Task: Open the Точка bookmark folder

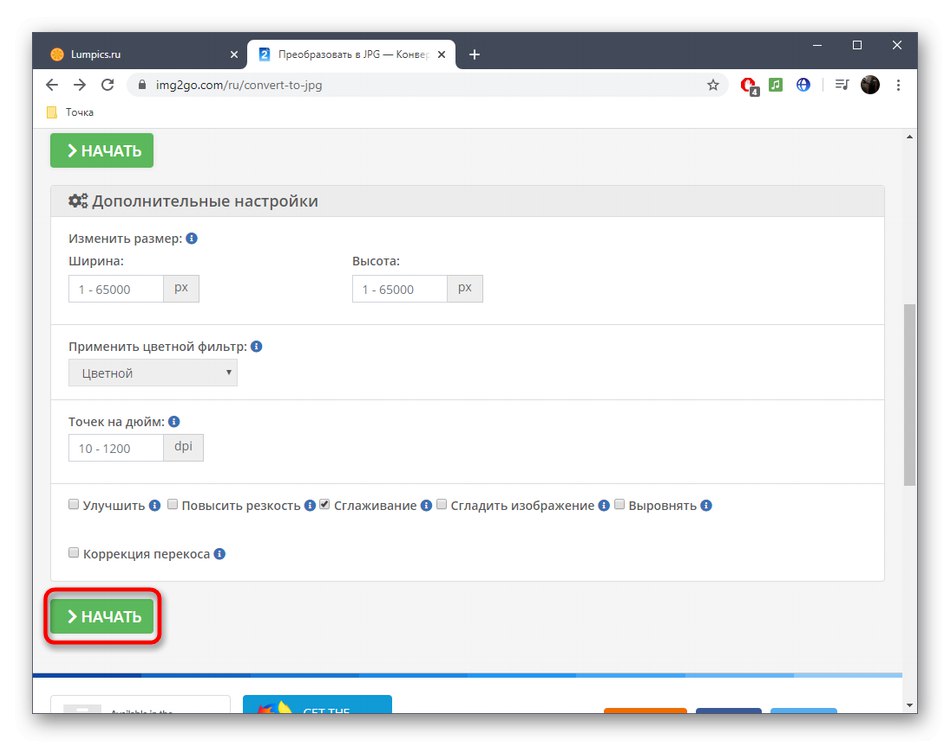Action: tap(70, 113)
